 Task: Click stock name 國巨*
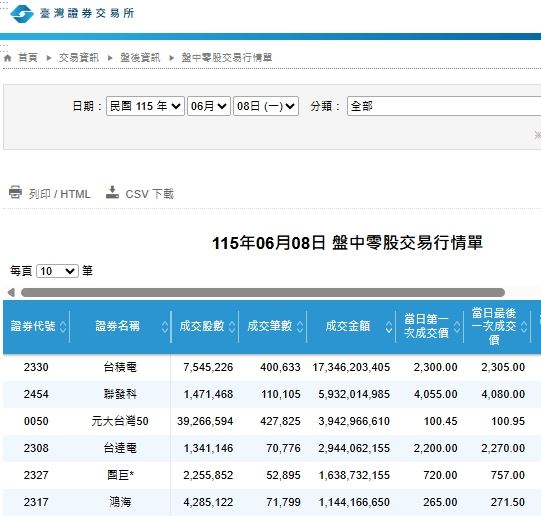[x=120, y=475]
